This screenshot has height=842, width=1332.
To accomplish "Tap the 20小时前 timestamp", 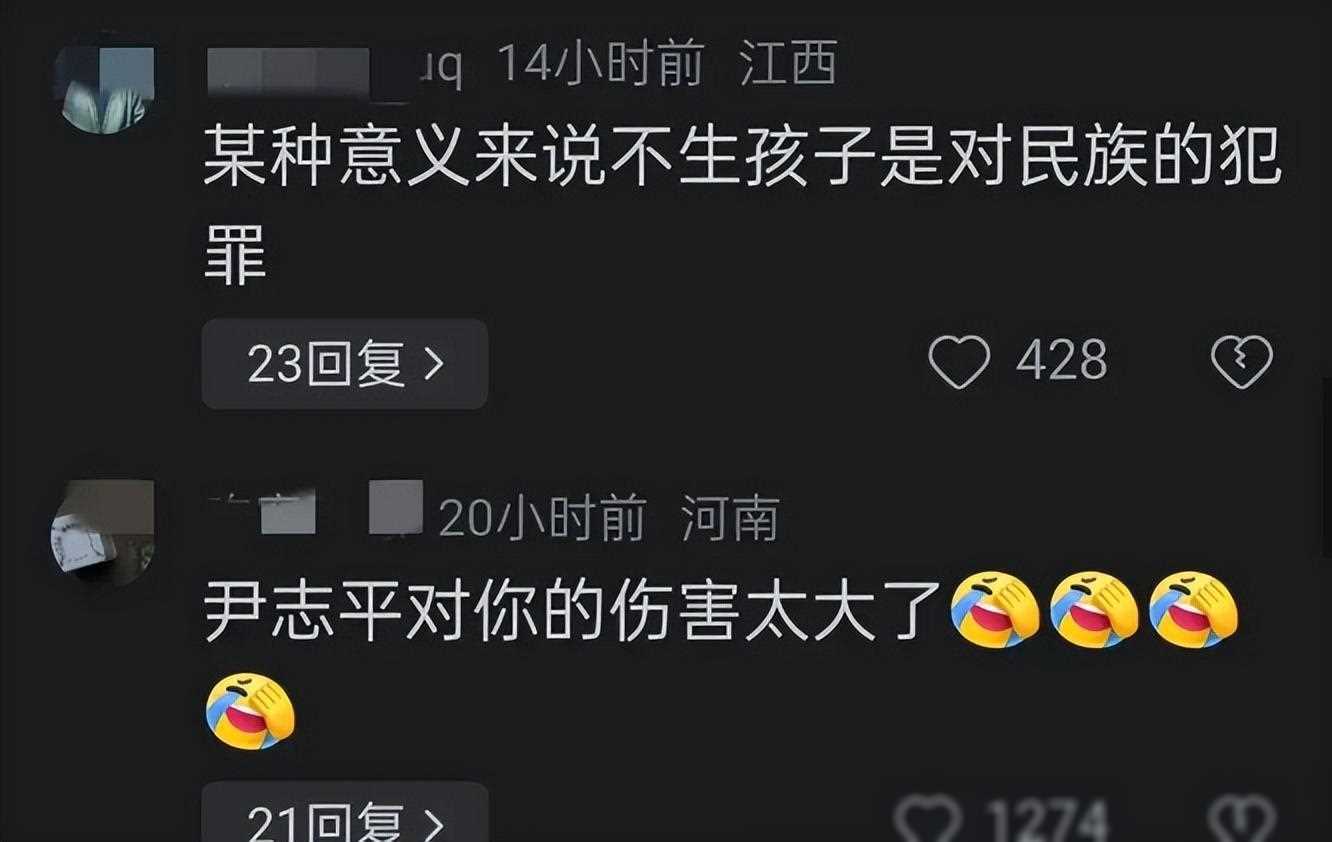I will click(x=543, y=519).
